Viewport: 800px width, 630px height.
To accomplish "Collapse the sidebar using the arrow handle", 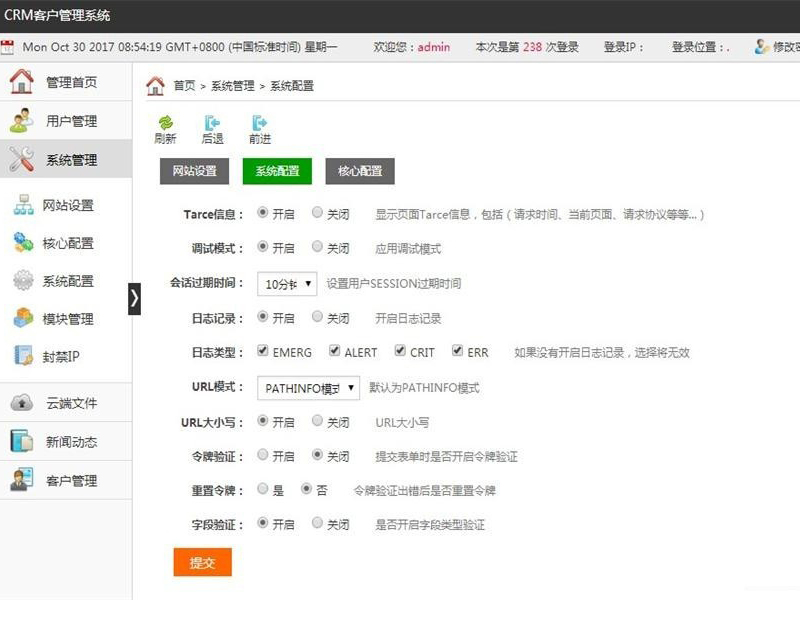I will pos(135,299).
